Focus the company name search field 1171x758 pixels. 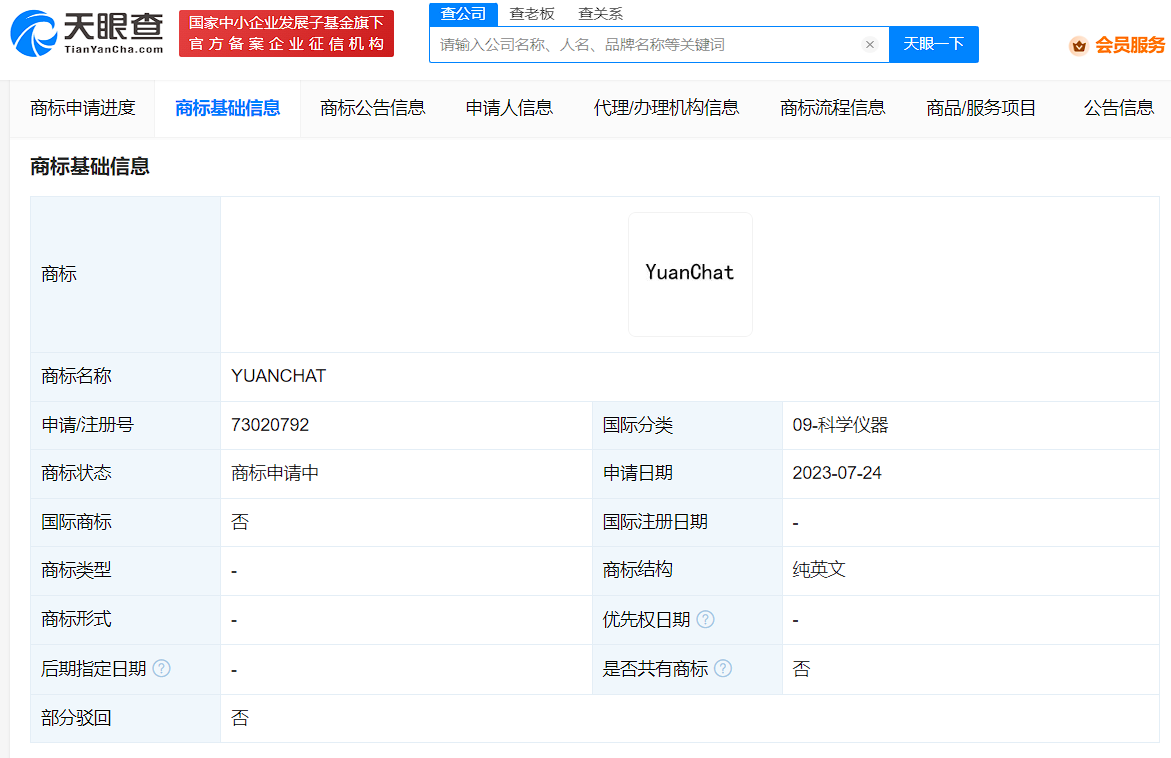[646, 45]
